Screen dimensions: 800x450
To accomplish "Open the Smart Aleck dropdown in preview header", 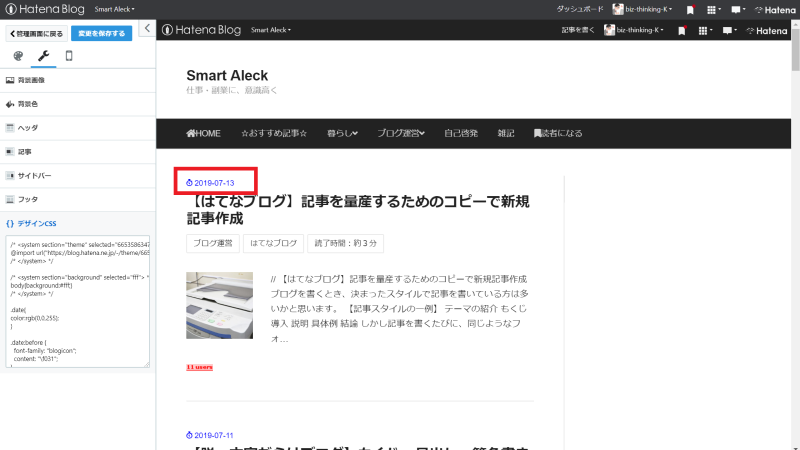I will point(271,30).
